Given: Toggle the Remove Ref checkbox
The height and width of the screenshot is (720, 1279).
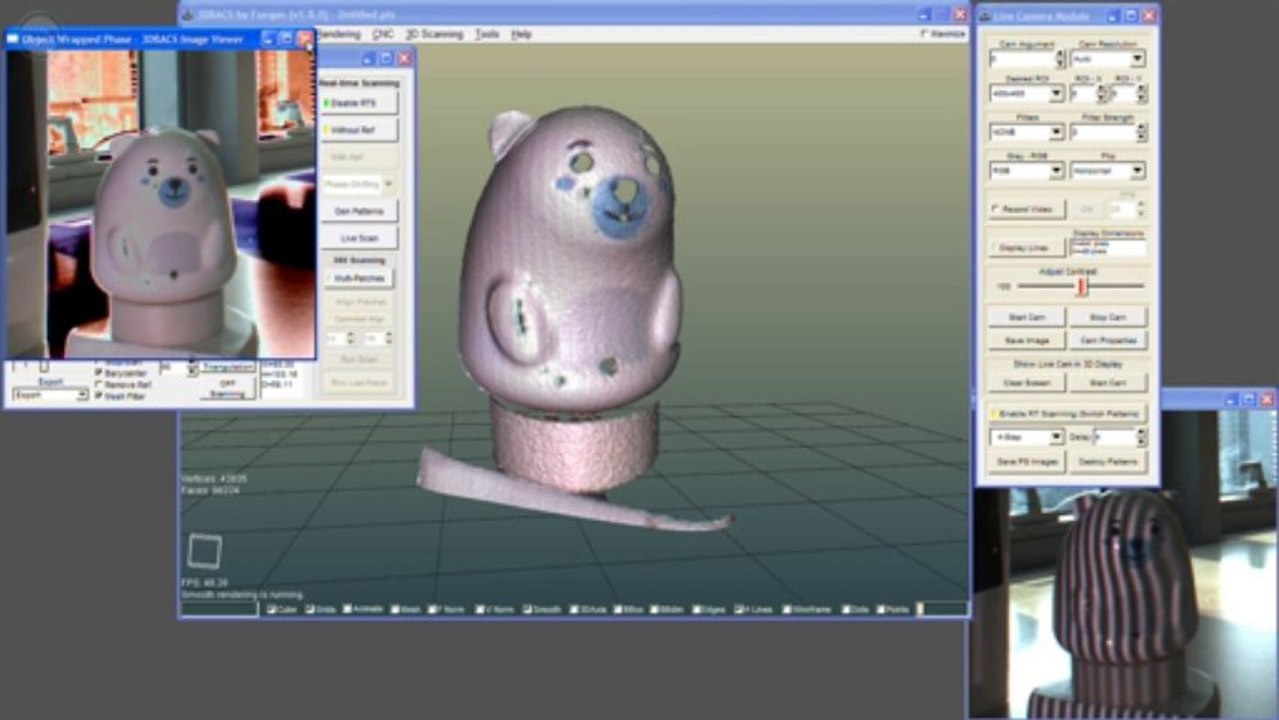Looking at the screenshot, I should tap(123, 384).
